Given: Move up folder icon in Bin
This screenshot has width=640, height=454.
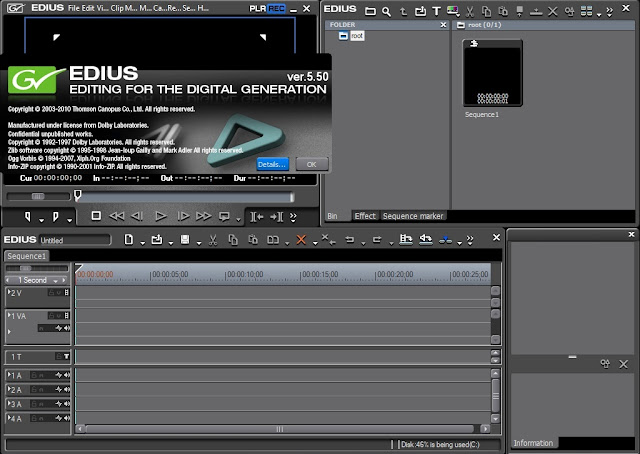Looking at the screenshot, I should point(403,11).
